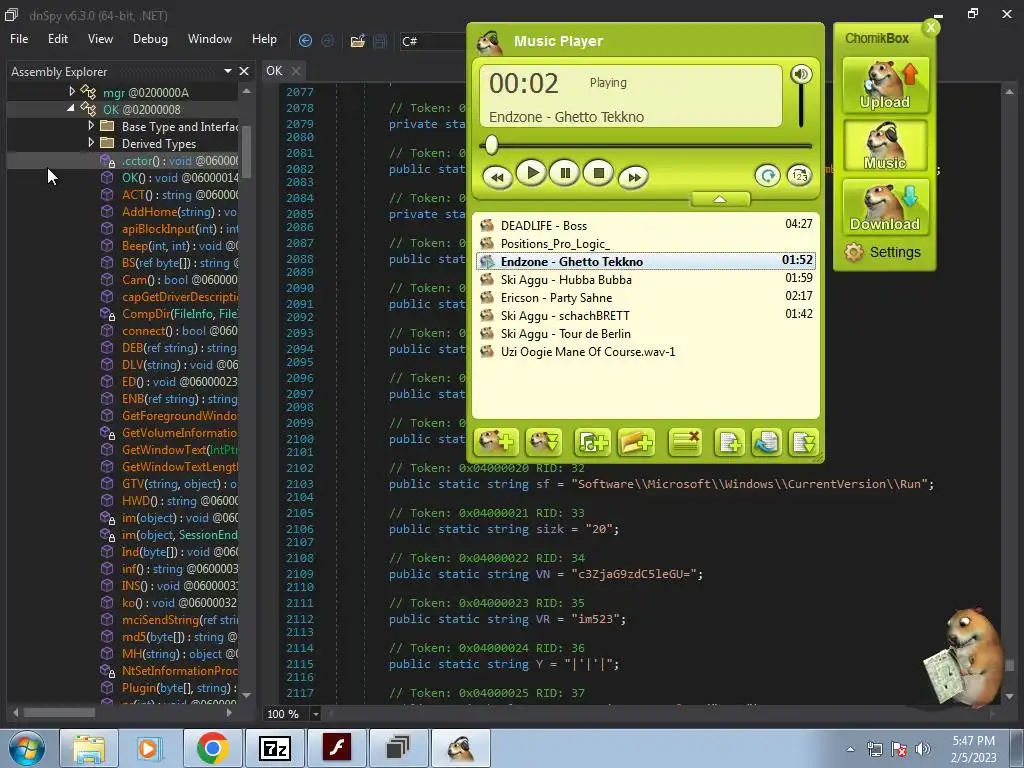Collapse the OK @02000008 node
The height and width of the screenshot is (768, 1024).
(71, 108)
